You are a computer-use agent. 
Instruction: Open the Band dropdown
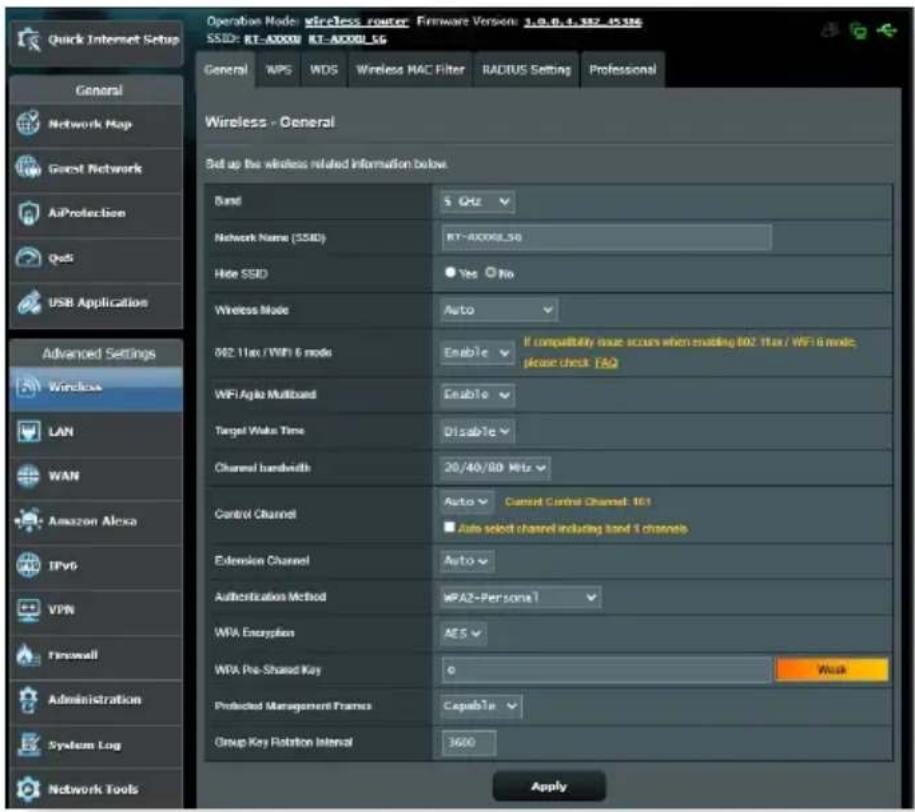477,201
